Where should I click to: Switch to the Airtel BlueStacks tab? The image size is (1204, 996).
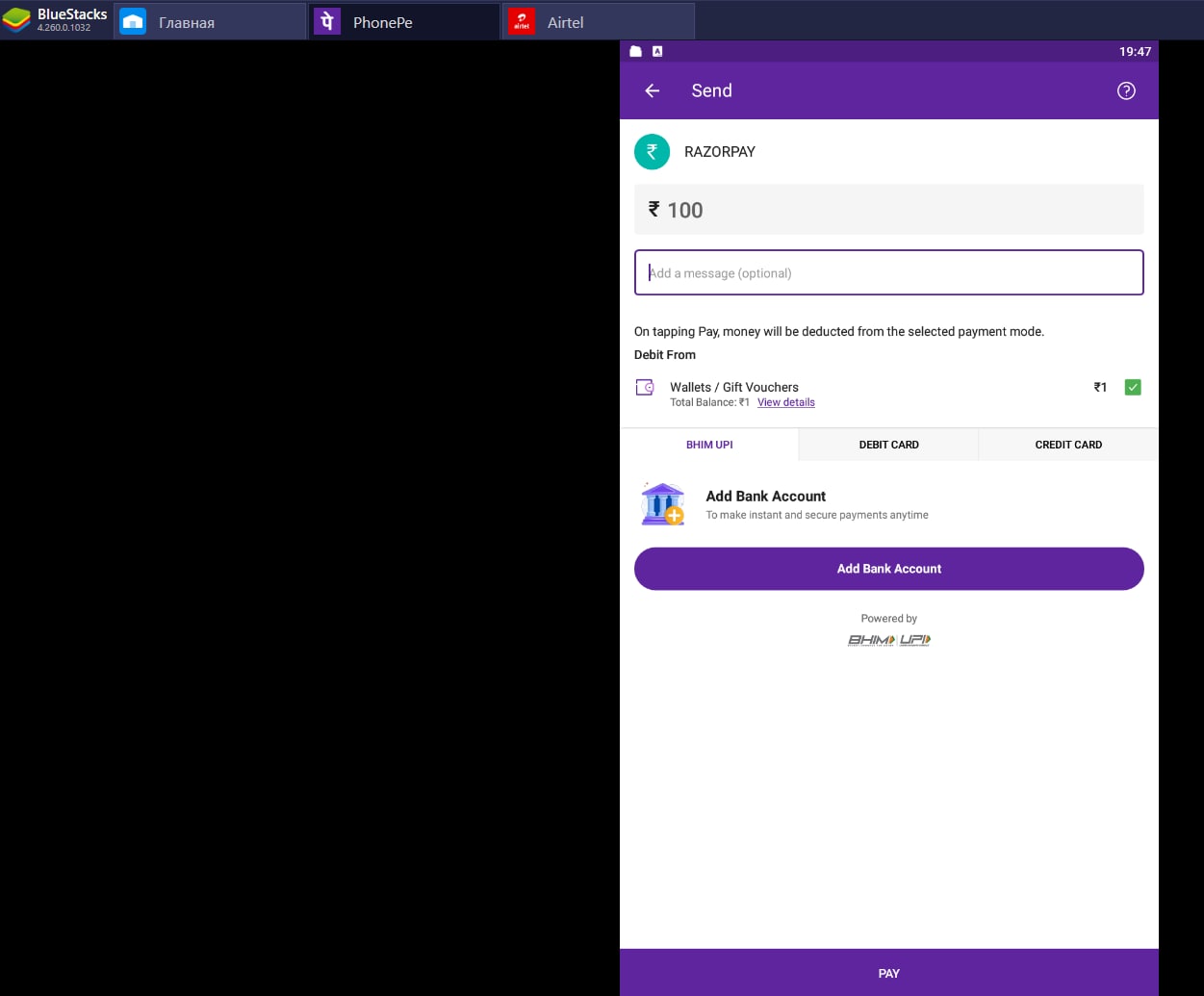pyautogui.click(x=599, y=21)
